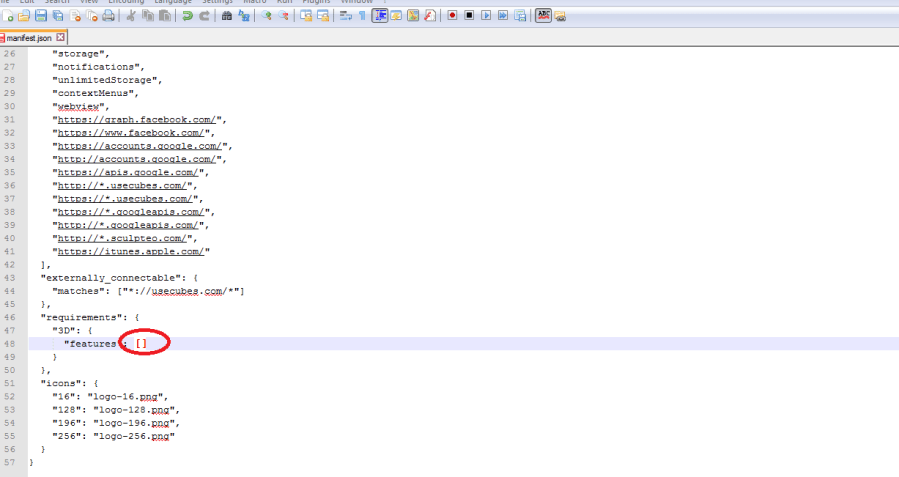This screenshot has width=899, height=477.
Task: Play back the recorded macro
Action: point(486,16)
